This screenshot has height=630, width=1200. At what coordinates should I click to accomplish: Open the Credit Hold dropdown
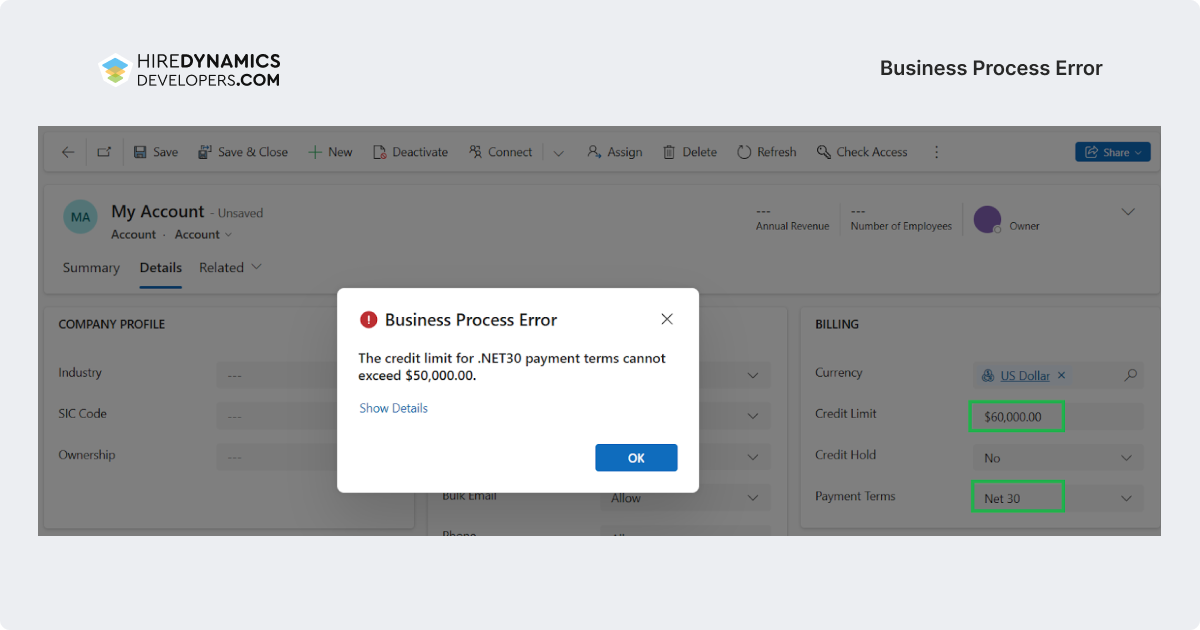1058,457
